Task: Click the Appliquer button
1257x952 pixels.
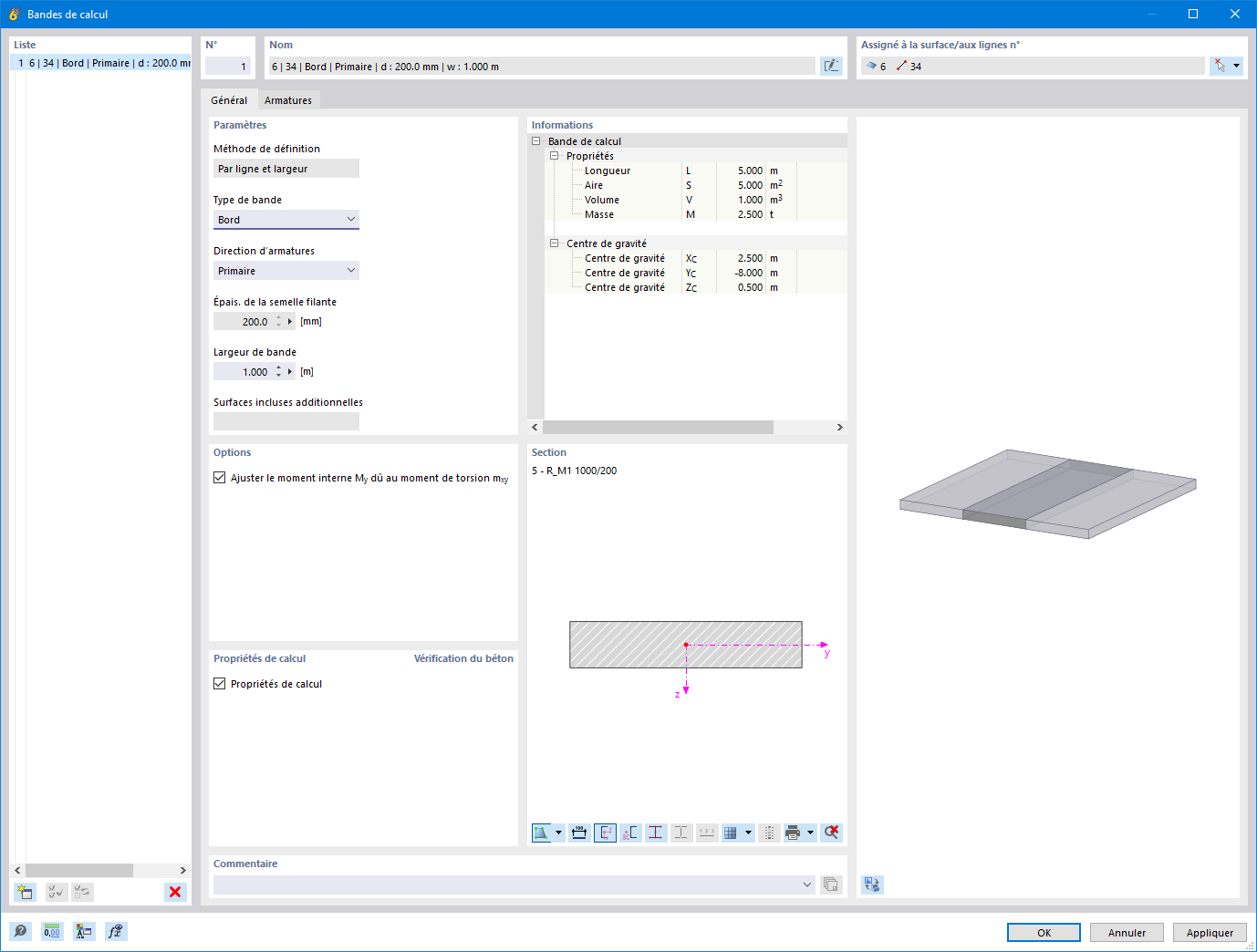Action: tap(1210, 932)
